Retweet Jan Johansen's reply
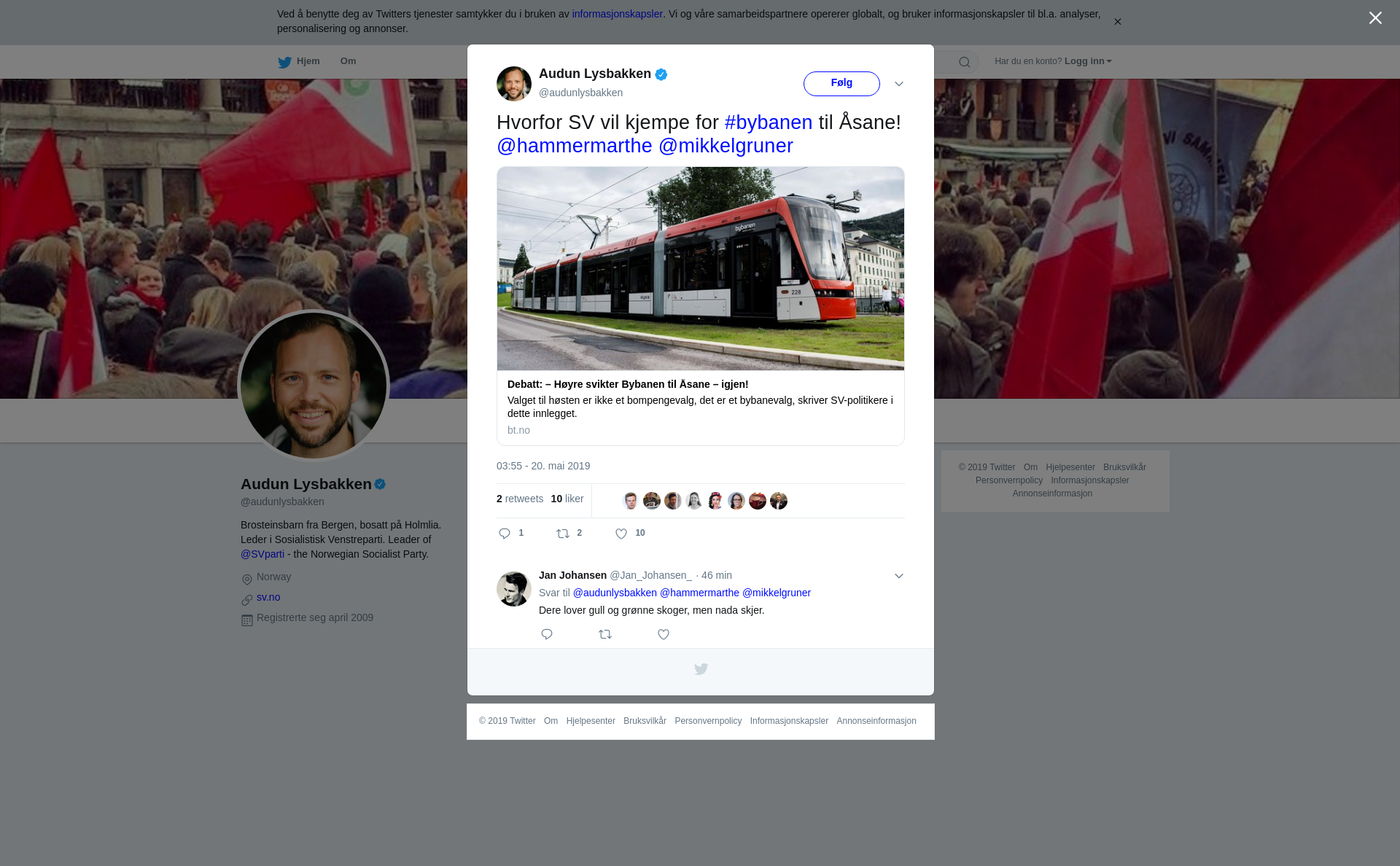This screenshot has height=866, width=1400. coord(605,634)
